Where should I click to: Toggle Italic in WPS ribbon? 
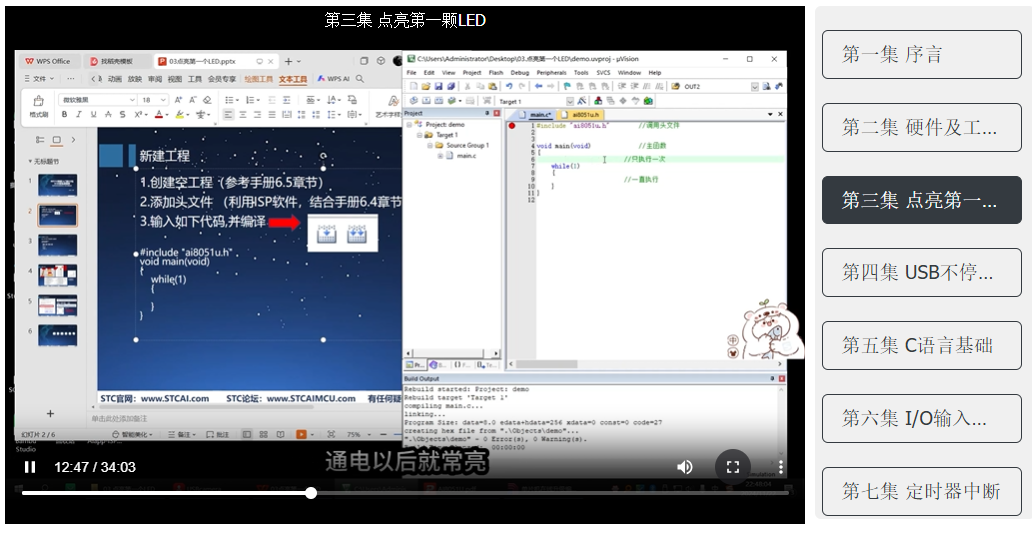pyautogui.click(x=78, y=114)
